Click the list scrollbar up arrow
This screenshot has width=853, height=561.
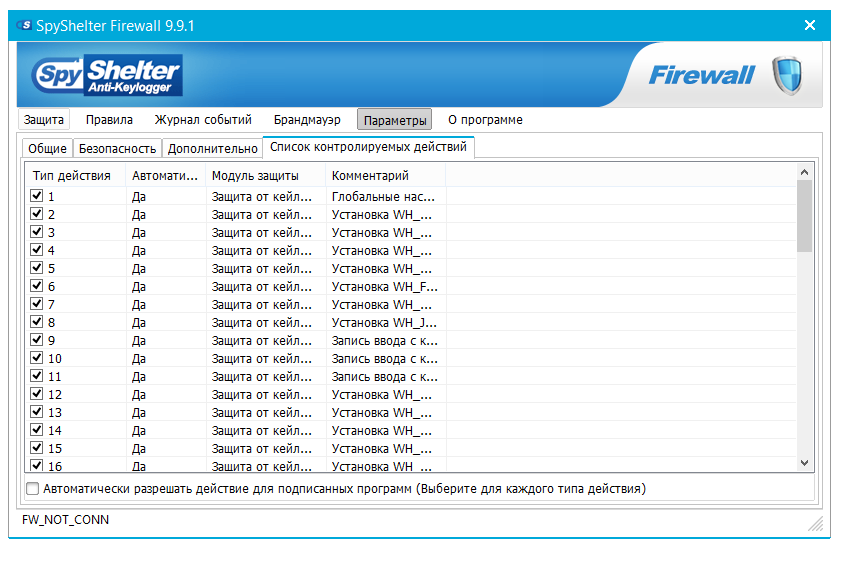[x=805, y=172]
